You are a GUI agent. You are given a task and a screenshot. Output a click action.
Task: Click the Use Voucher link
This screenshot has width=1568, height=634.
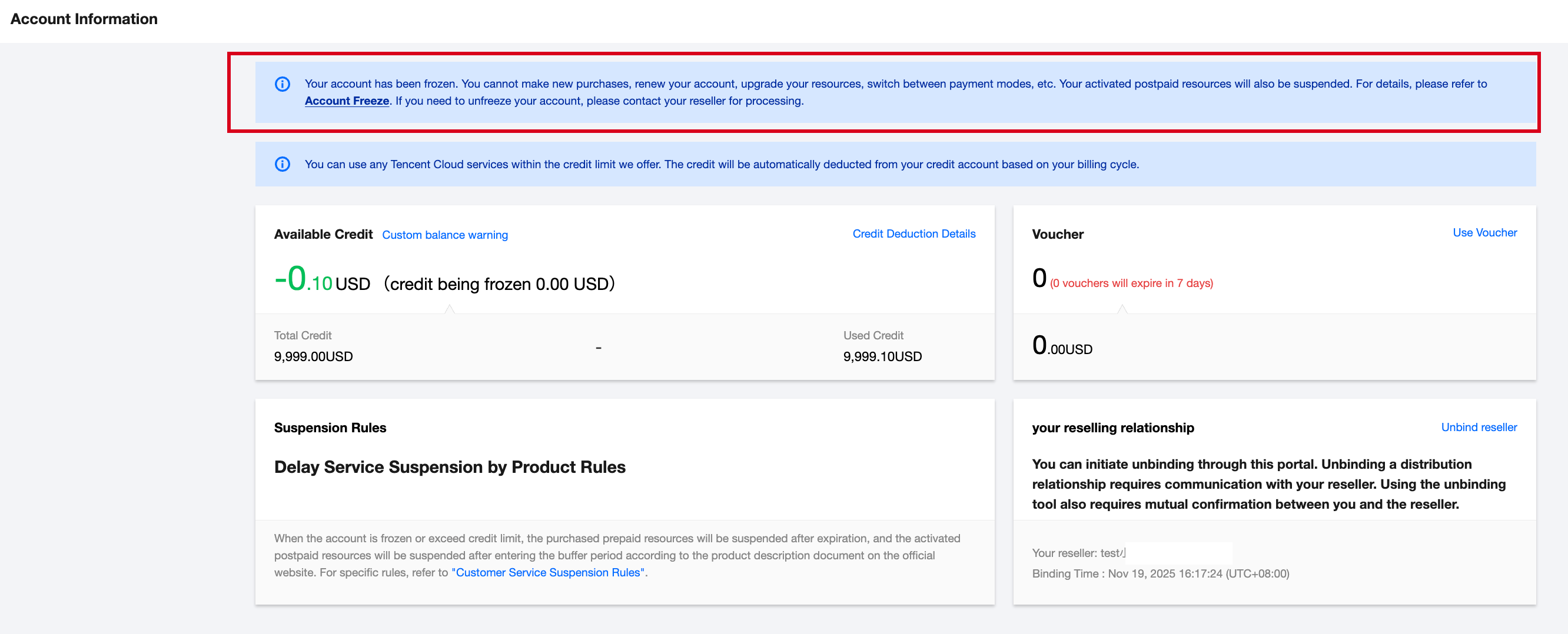click(1484, 232)
